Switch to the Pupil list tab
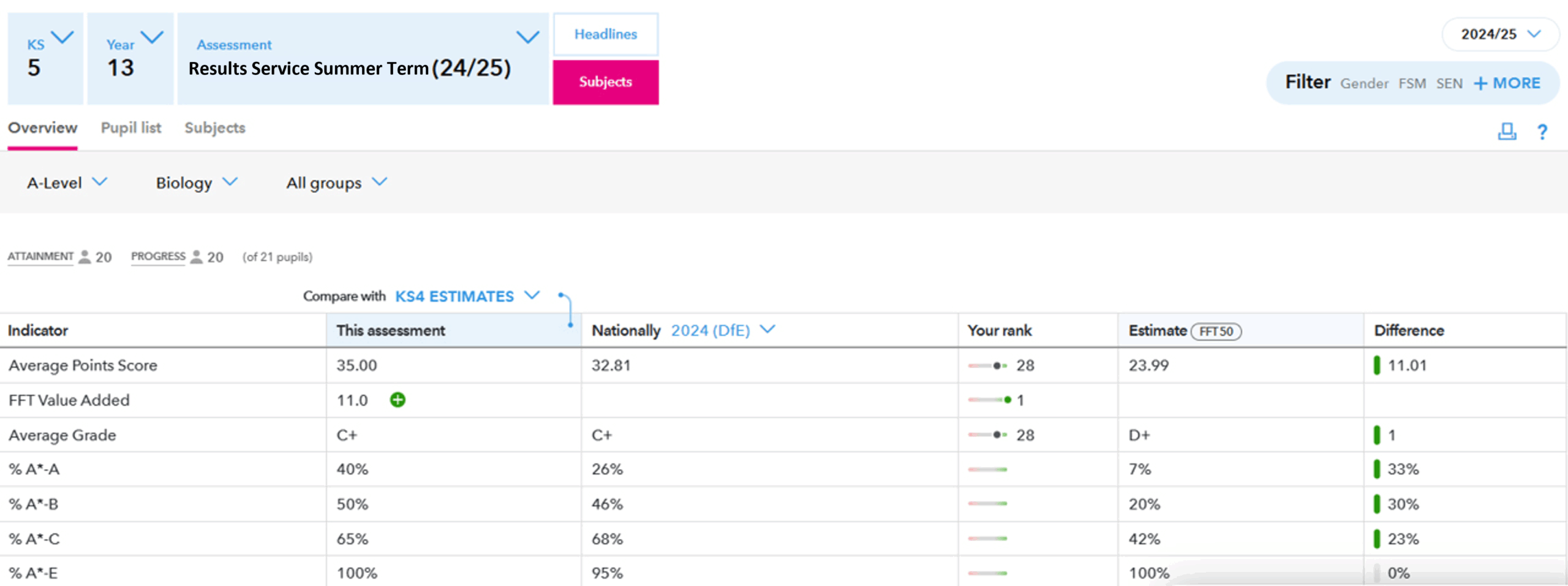Image resolution: width=1568 pixels, height=586 pixels. click(x=131, y=127)
